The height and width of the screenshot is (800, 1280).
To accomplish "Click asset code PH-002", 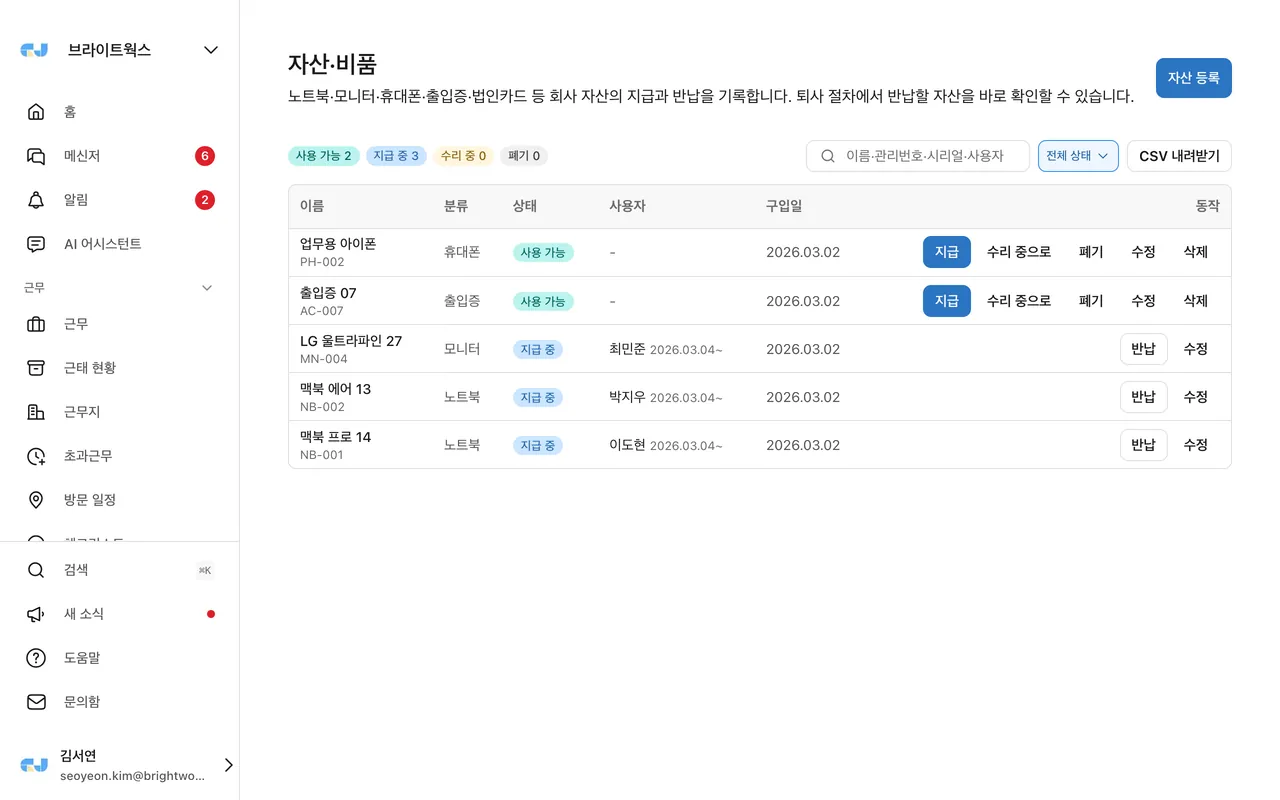I will [322, 262].
